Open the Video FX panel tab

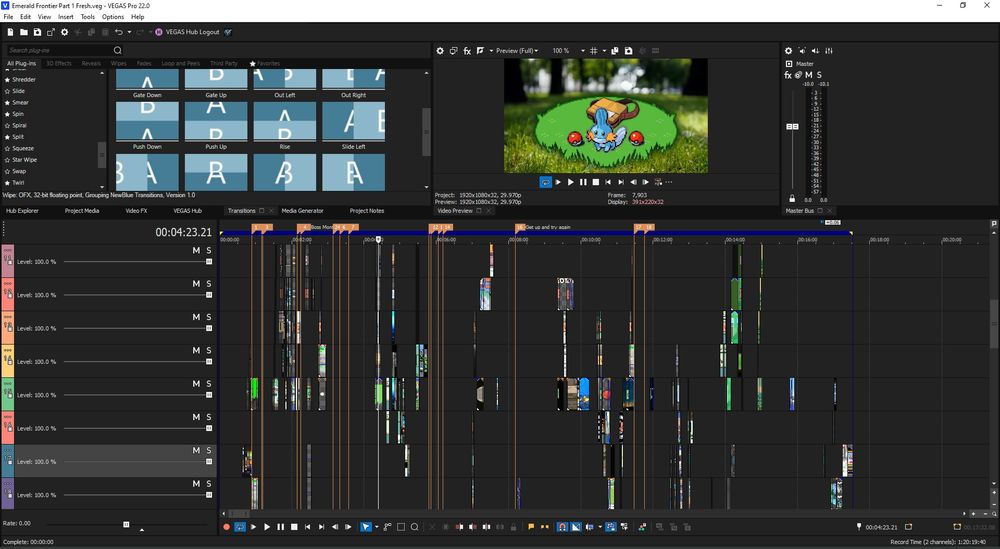click(x=136, y=210)
